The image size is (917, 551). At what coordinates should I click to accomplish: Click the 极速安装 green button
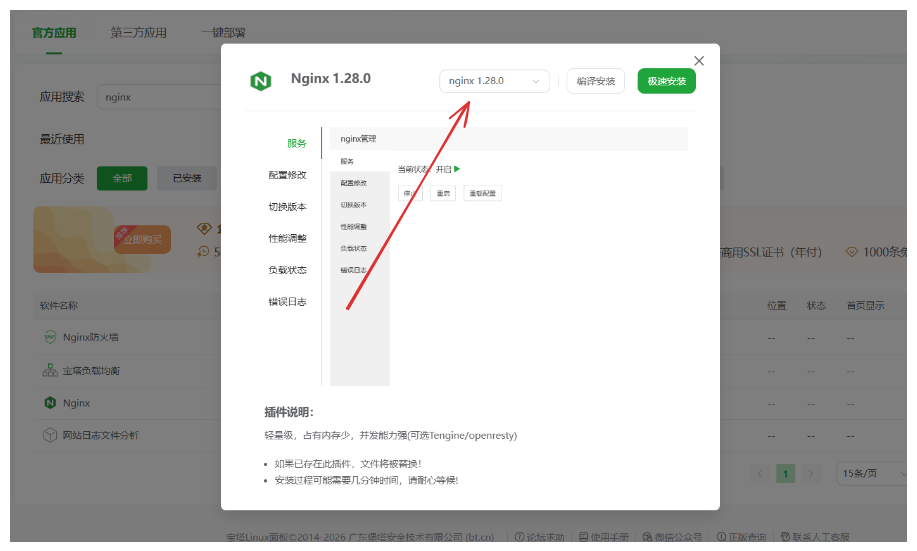[x=666, y=81]
